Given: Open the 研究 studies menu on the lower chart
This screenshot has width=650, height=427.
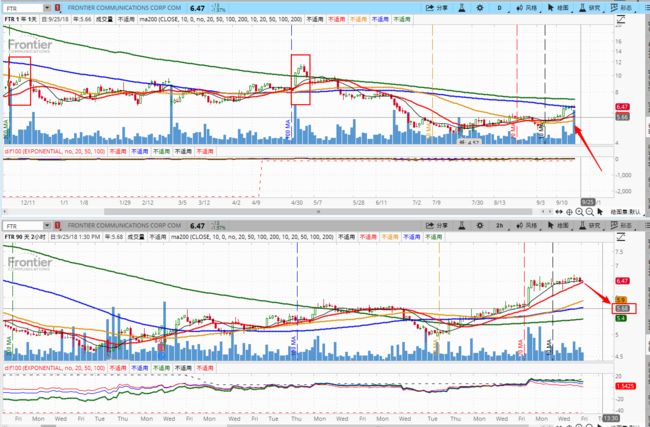Looking at the screenshot, I should pyautogui.click(x=590, y=226).
